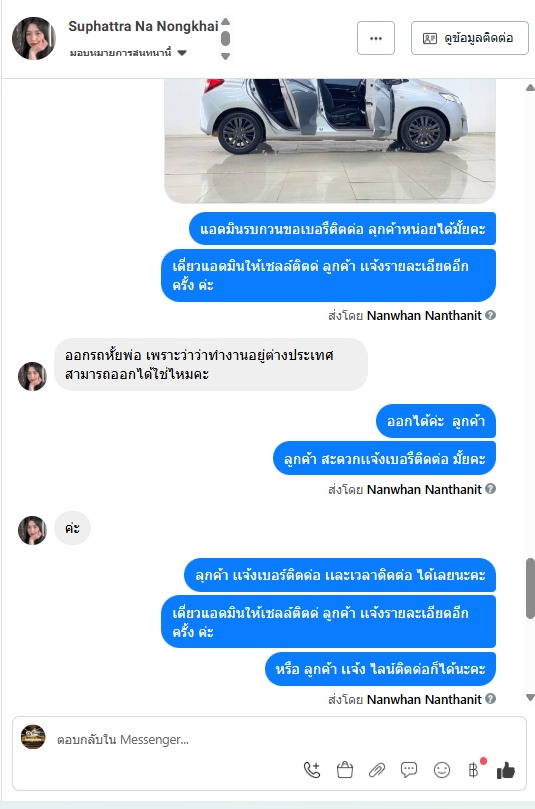Click the phone call icon
Image resolution: width=535 pixels, height=809 pixels.
312,770
